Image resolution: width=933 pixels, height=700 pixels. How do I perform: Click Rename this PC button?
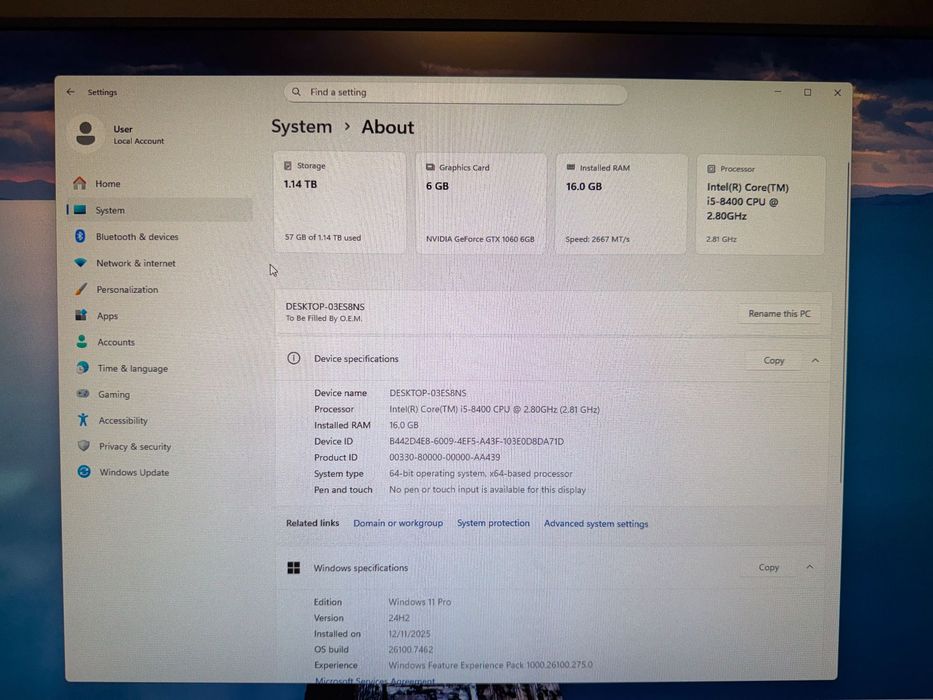[779, 314]
